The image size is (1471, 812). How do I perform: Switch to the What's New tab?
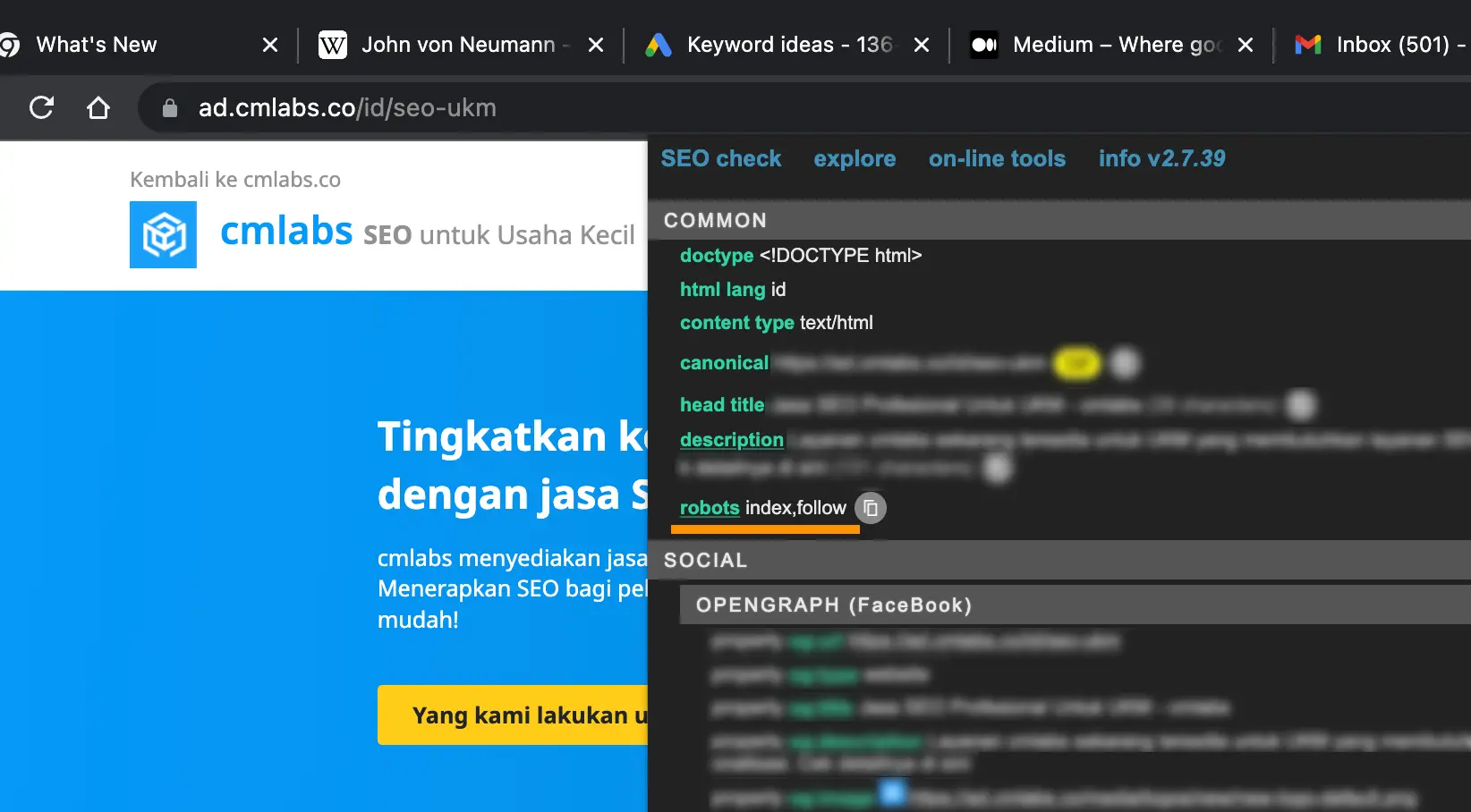click(x=97, y=45)
